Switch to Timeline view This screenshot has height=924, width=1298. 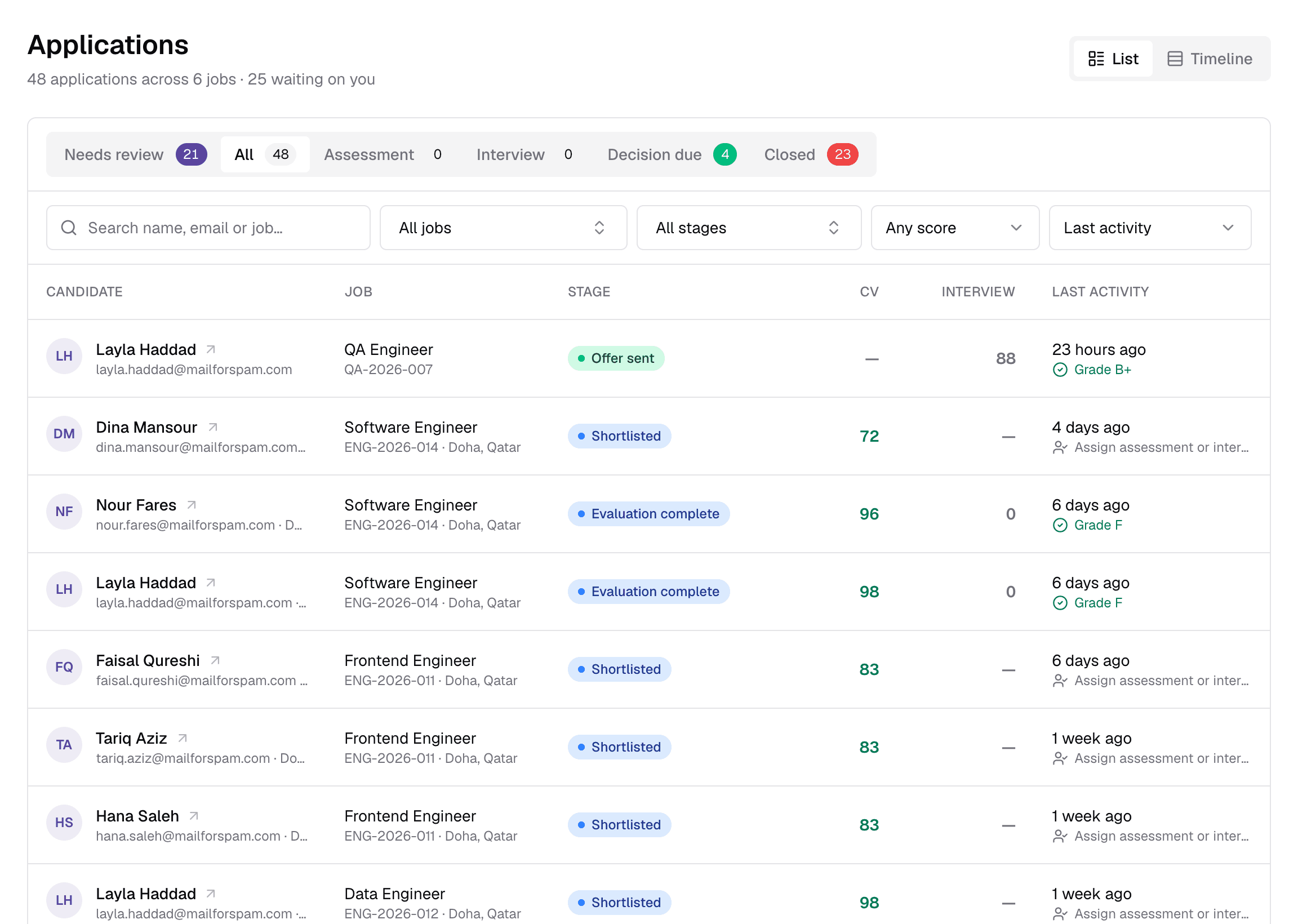pos(1210,59)
